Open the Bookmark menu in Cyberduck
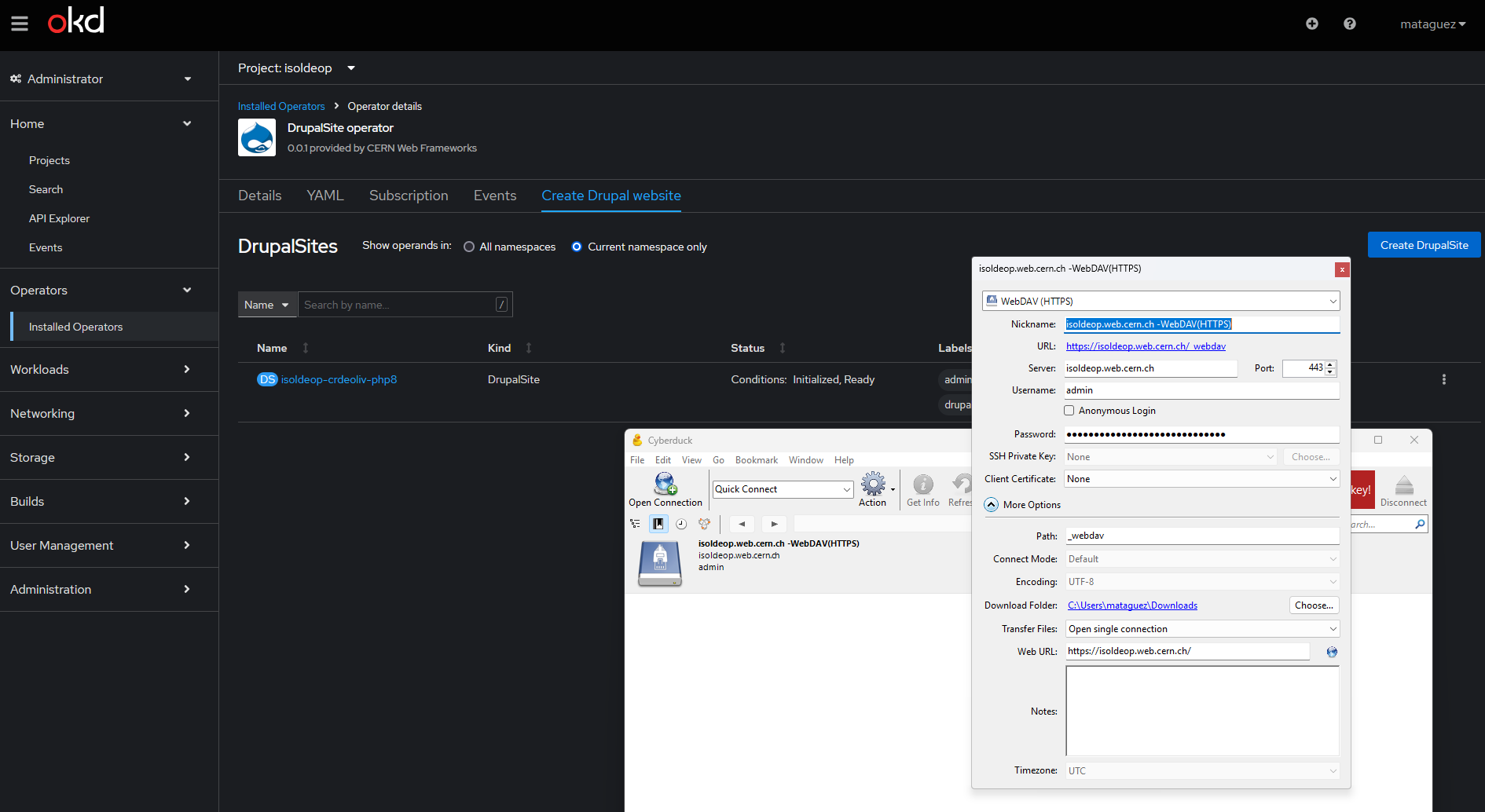This screenshot has width=1485, height=812. pyautogui.click(x=756, y=460)
